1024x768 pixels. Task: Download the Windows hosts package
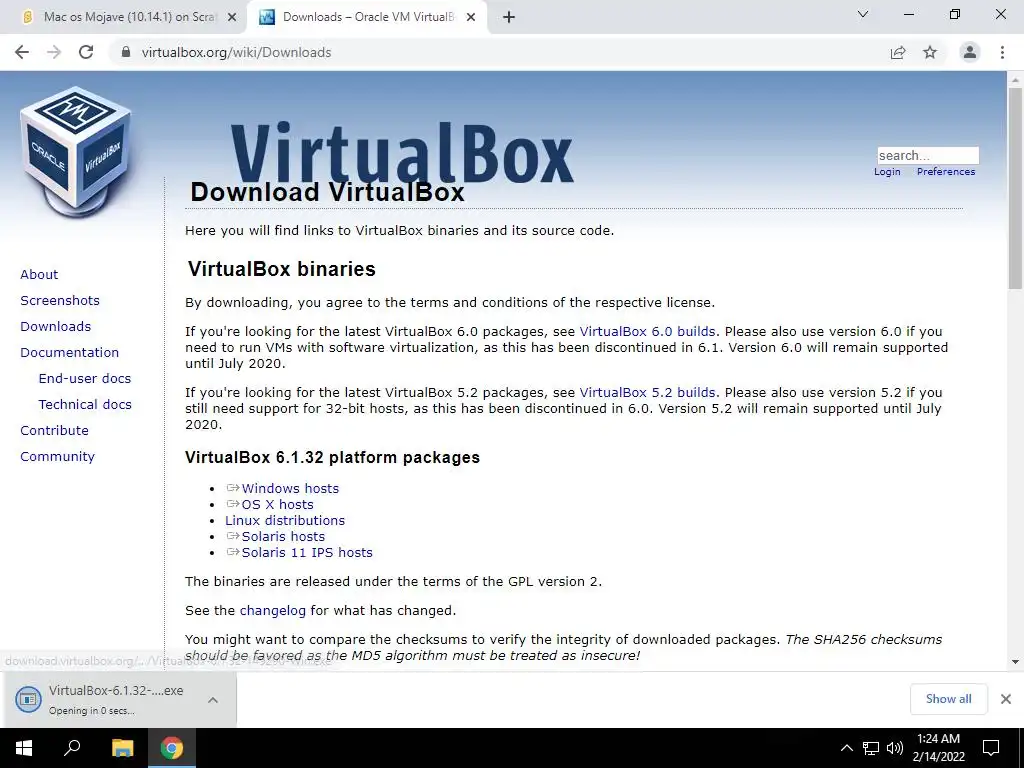tap(290, 488)
